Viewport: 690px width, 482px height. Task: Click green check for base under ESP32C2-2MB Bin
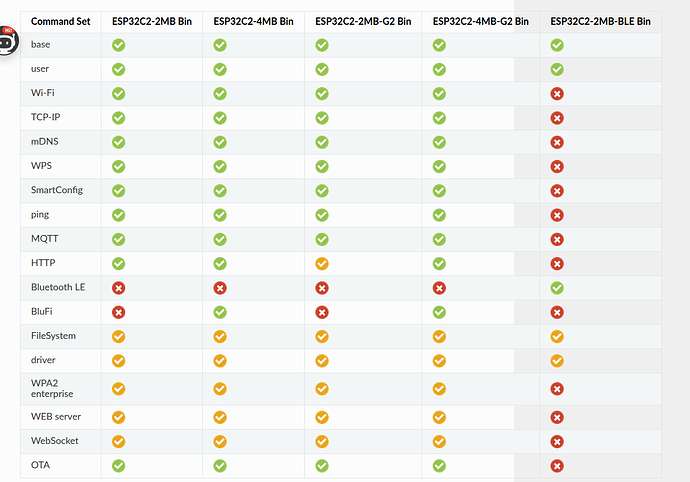tap(119, 45)
